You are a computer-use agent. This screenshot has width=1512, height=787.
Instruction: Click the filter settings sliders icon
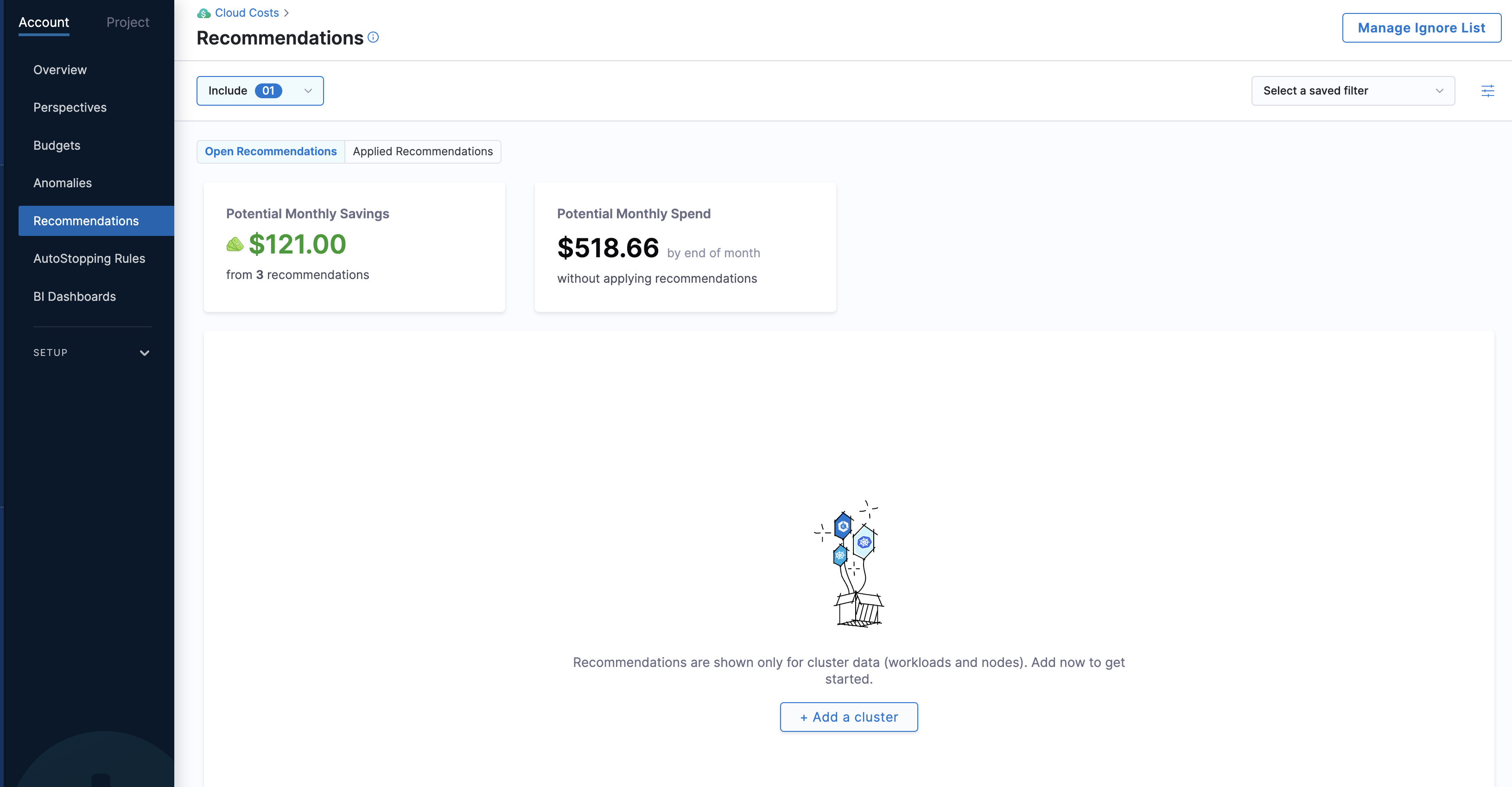(x=1487, y=91)
